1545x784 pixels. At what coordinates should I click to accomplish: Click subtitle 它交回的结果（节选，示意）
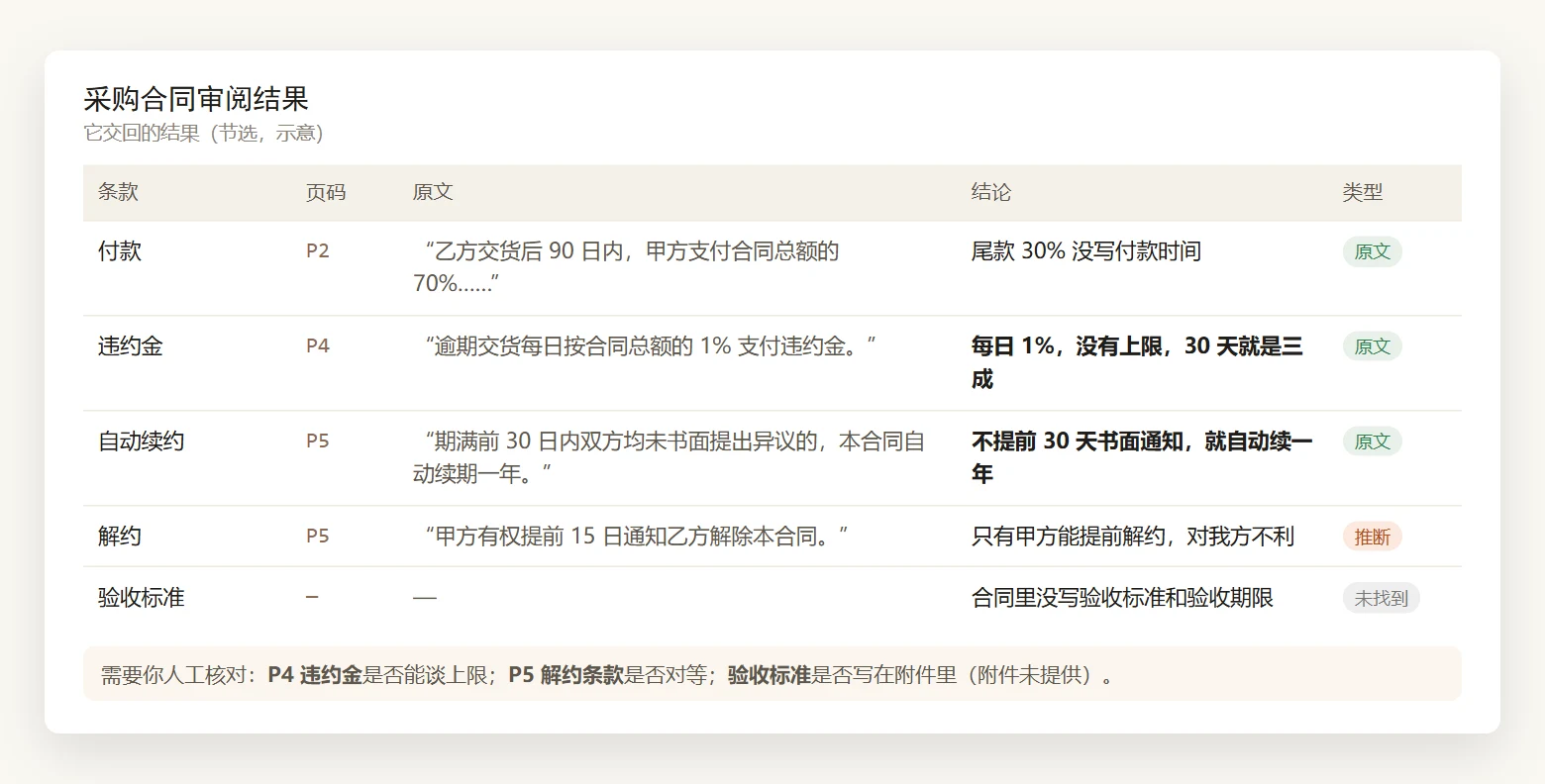(203, 133)
